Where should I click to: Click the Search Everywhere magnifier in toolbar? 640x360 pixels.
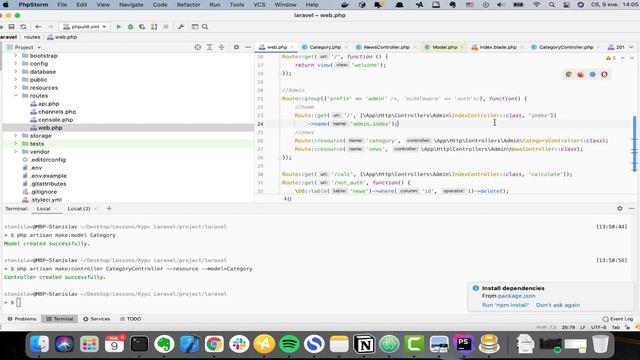(205, 27)
